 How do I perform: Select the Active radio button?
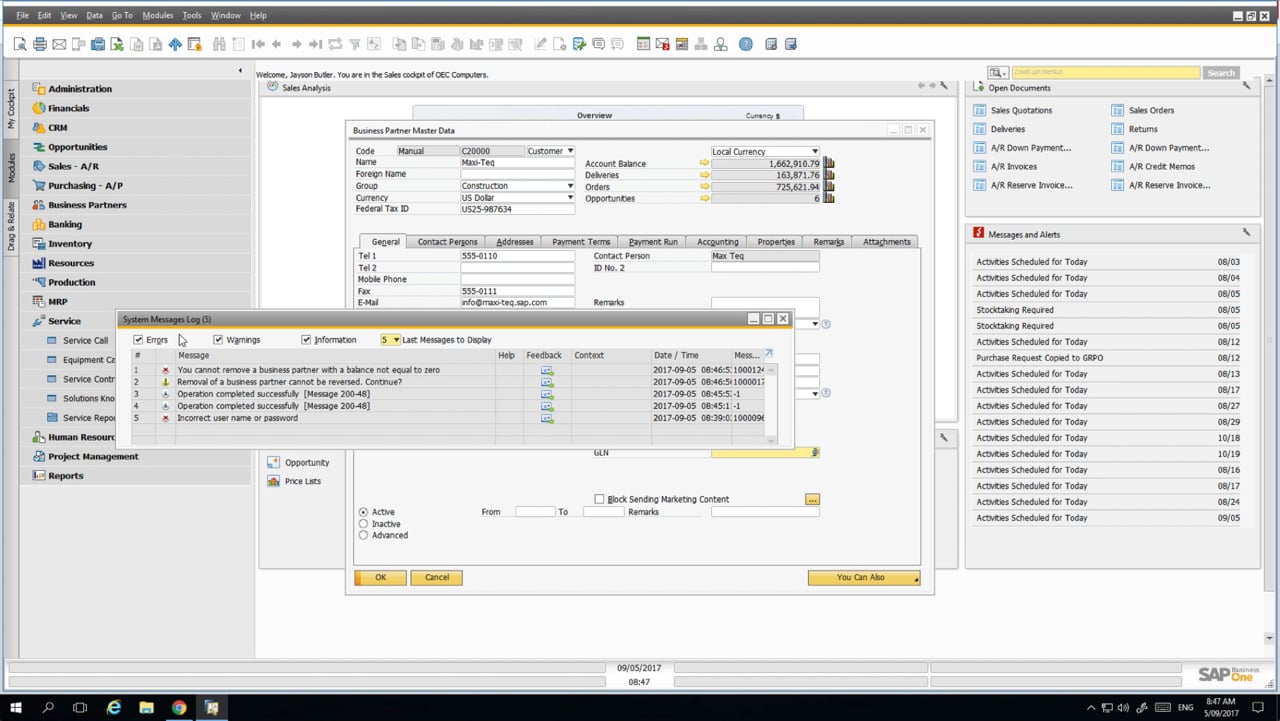363,512
